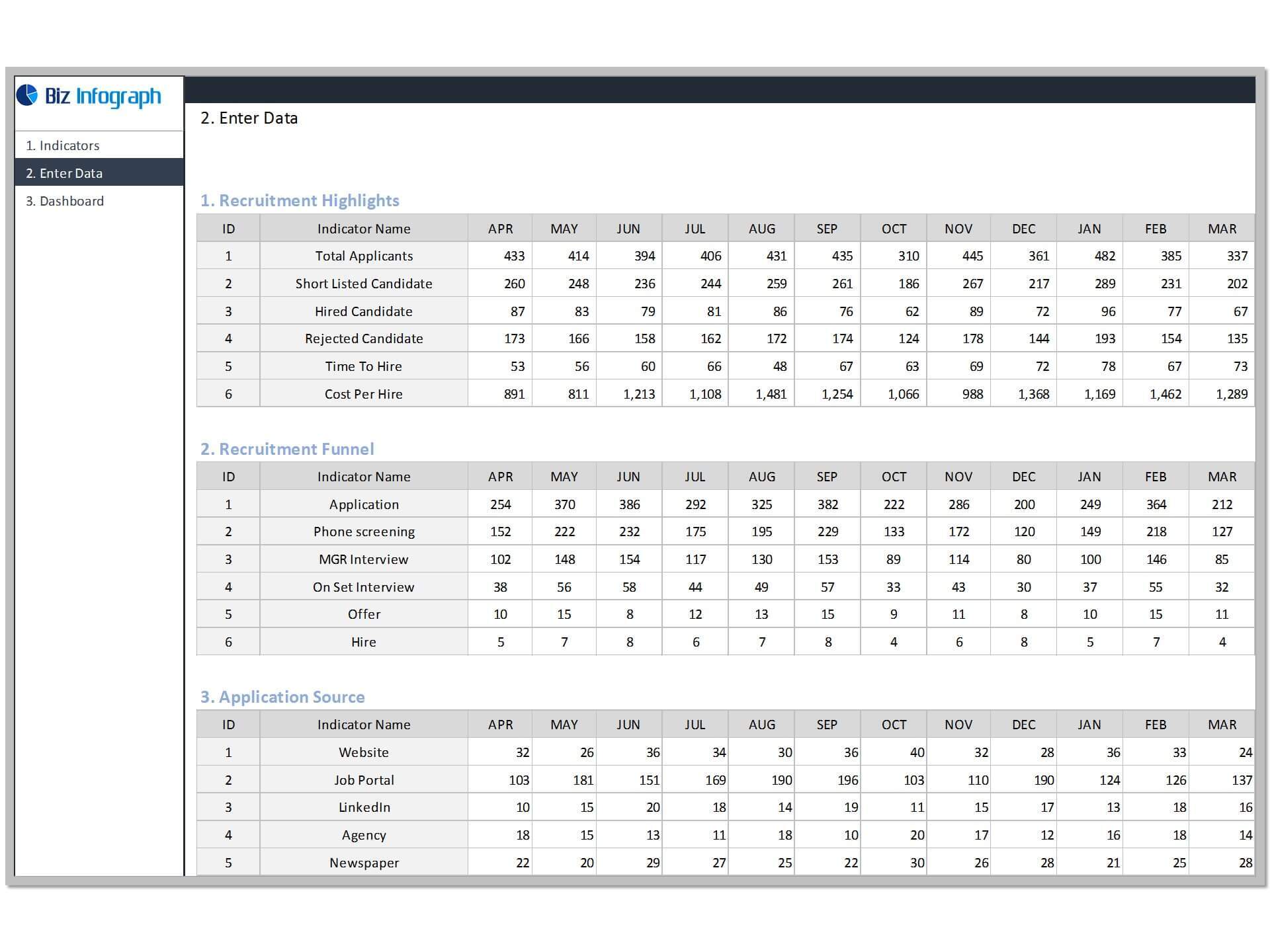Click the '3. Application Source' section heading

pos(282,697)
